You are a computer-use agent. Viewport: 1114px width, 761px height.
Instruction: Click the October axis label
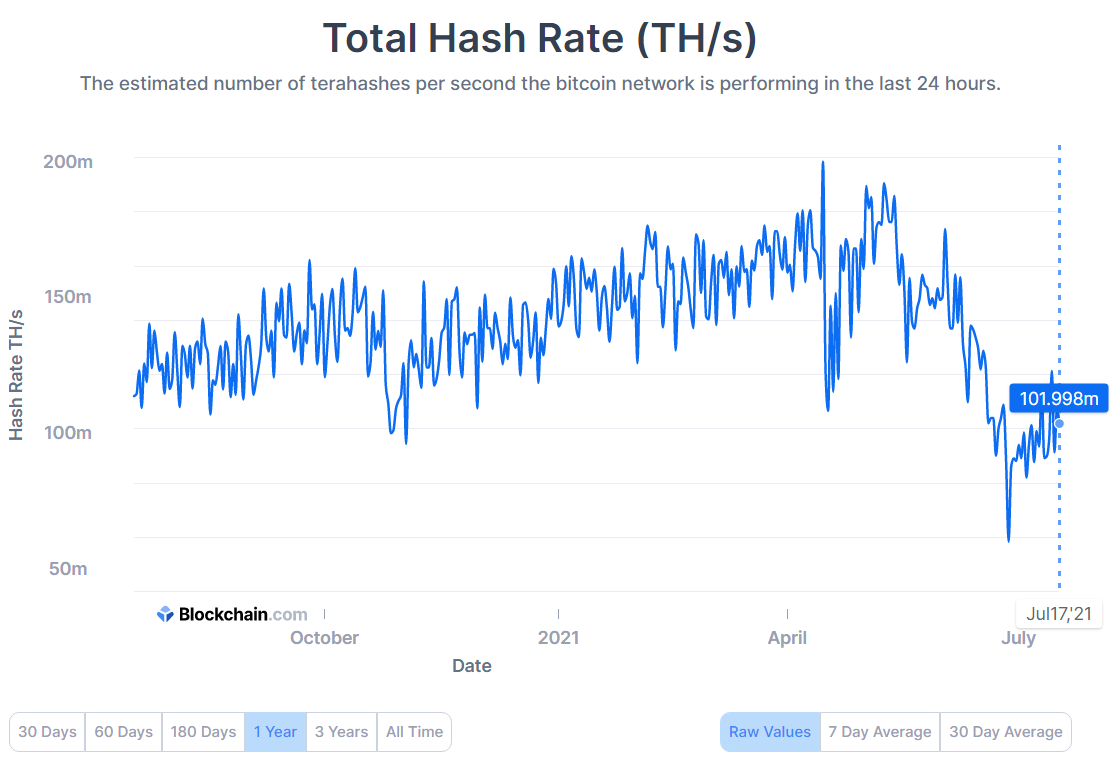click(324, 637)
